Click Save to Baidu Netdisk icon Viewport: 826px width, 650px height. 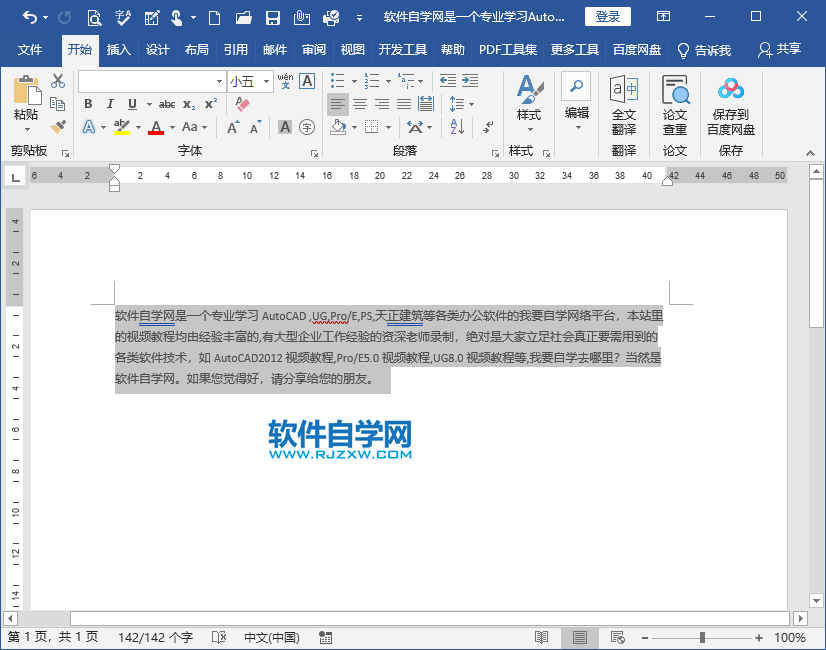(730, 107)
